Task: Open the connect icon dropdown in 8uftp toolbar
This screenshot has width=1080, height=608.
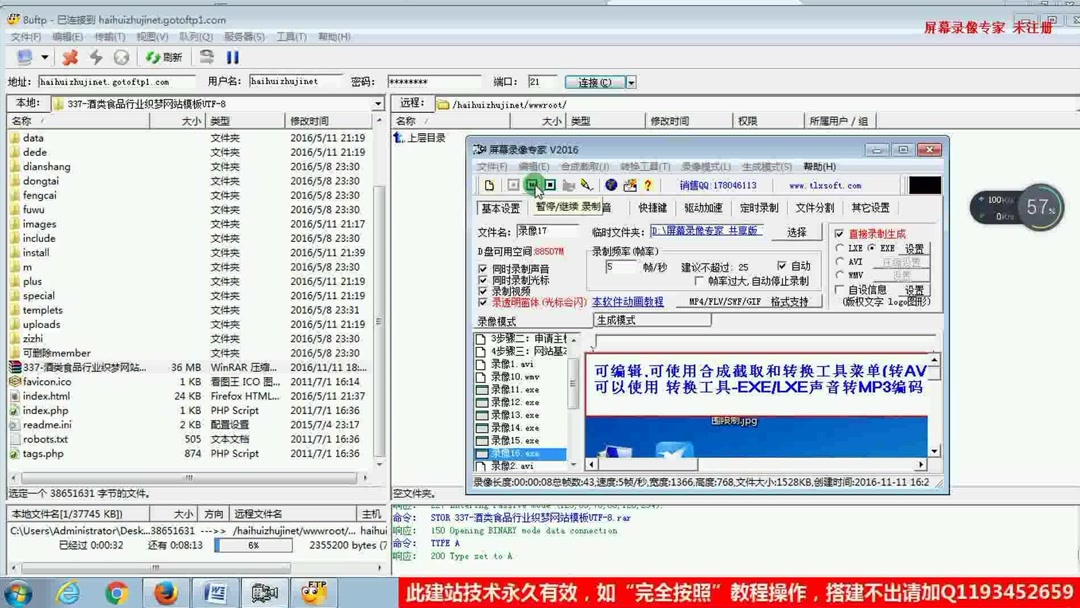Action: [44, 57]
